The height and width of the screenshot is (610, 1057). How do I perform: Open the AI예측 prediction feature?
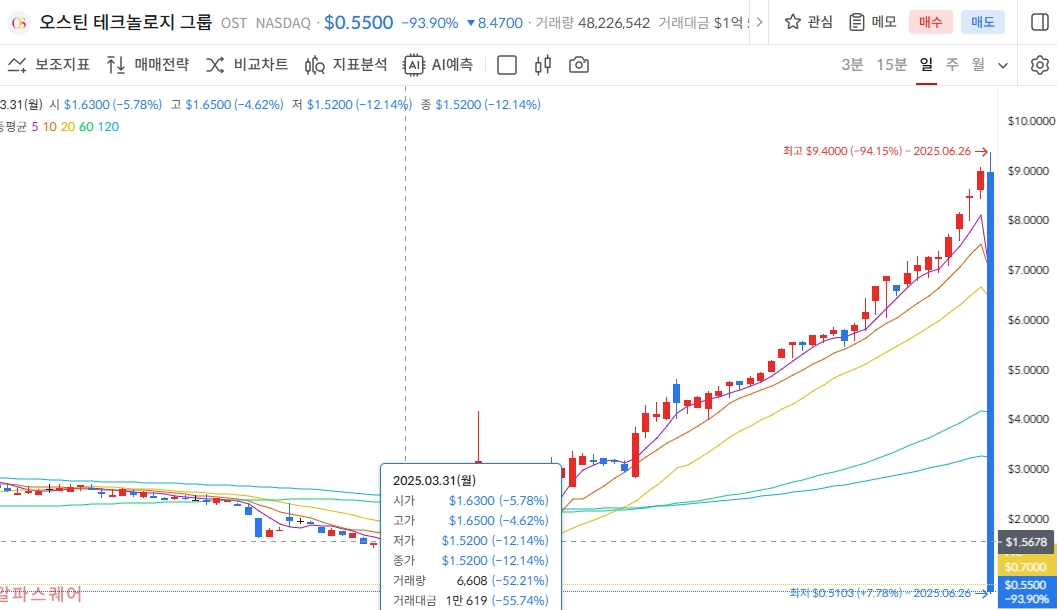point(438,65)
